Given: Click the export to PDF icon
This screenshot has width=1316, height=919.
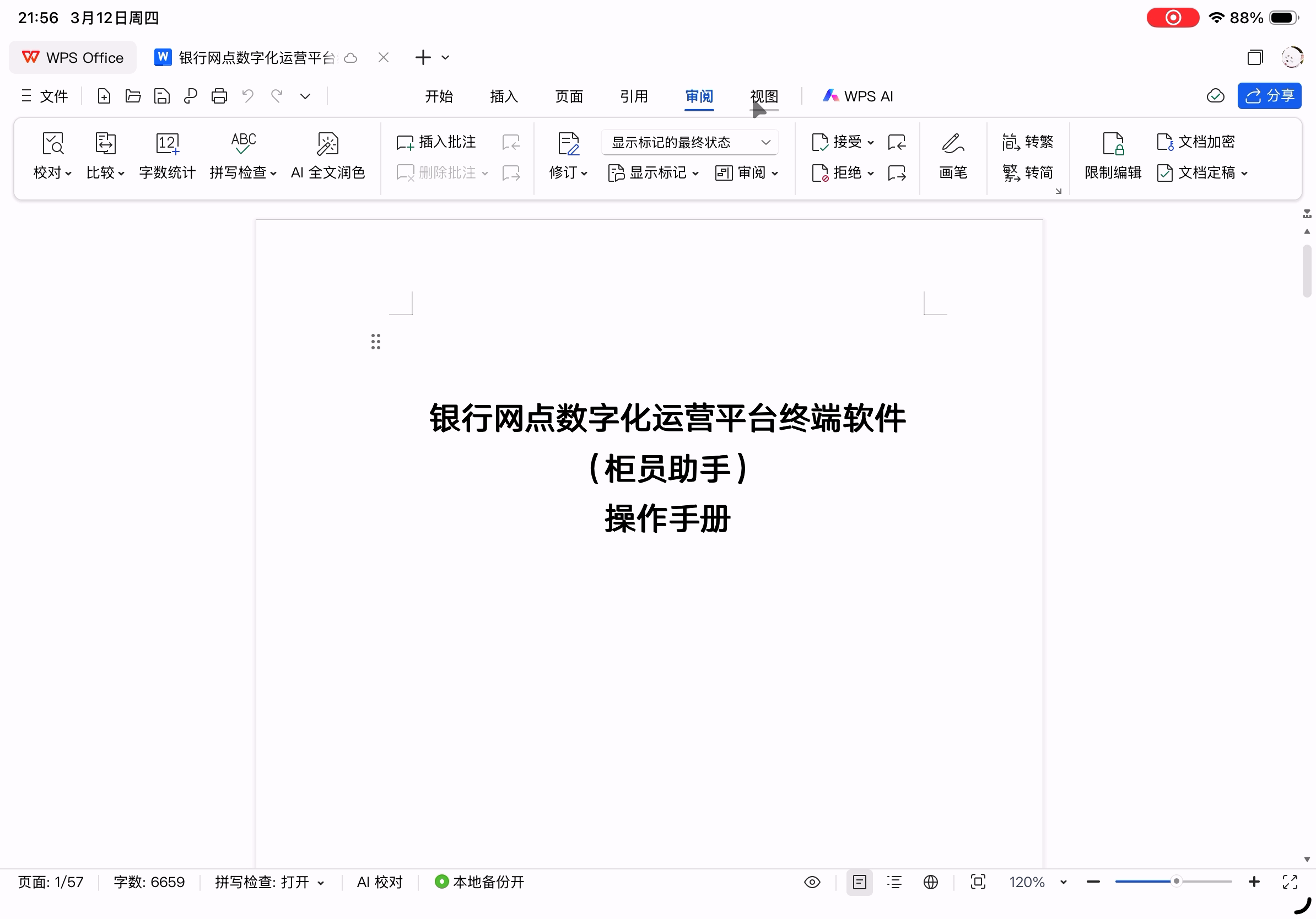Looking at the screenshot, I should point(190,96).
